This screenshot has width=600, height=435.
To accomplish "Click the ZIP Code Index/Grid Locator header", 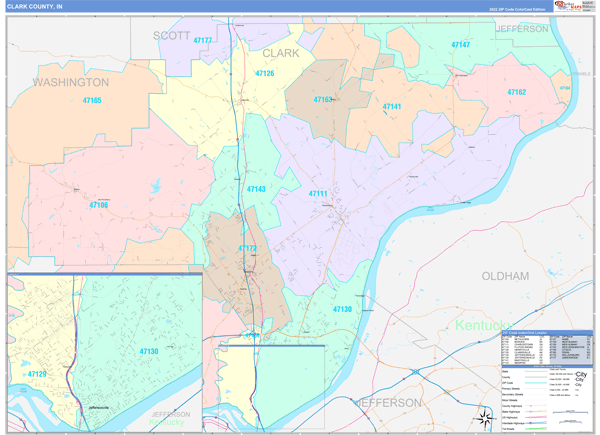I will coord(525,333).
